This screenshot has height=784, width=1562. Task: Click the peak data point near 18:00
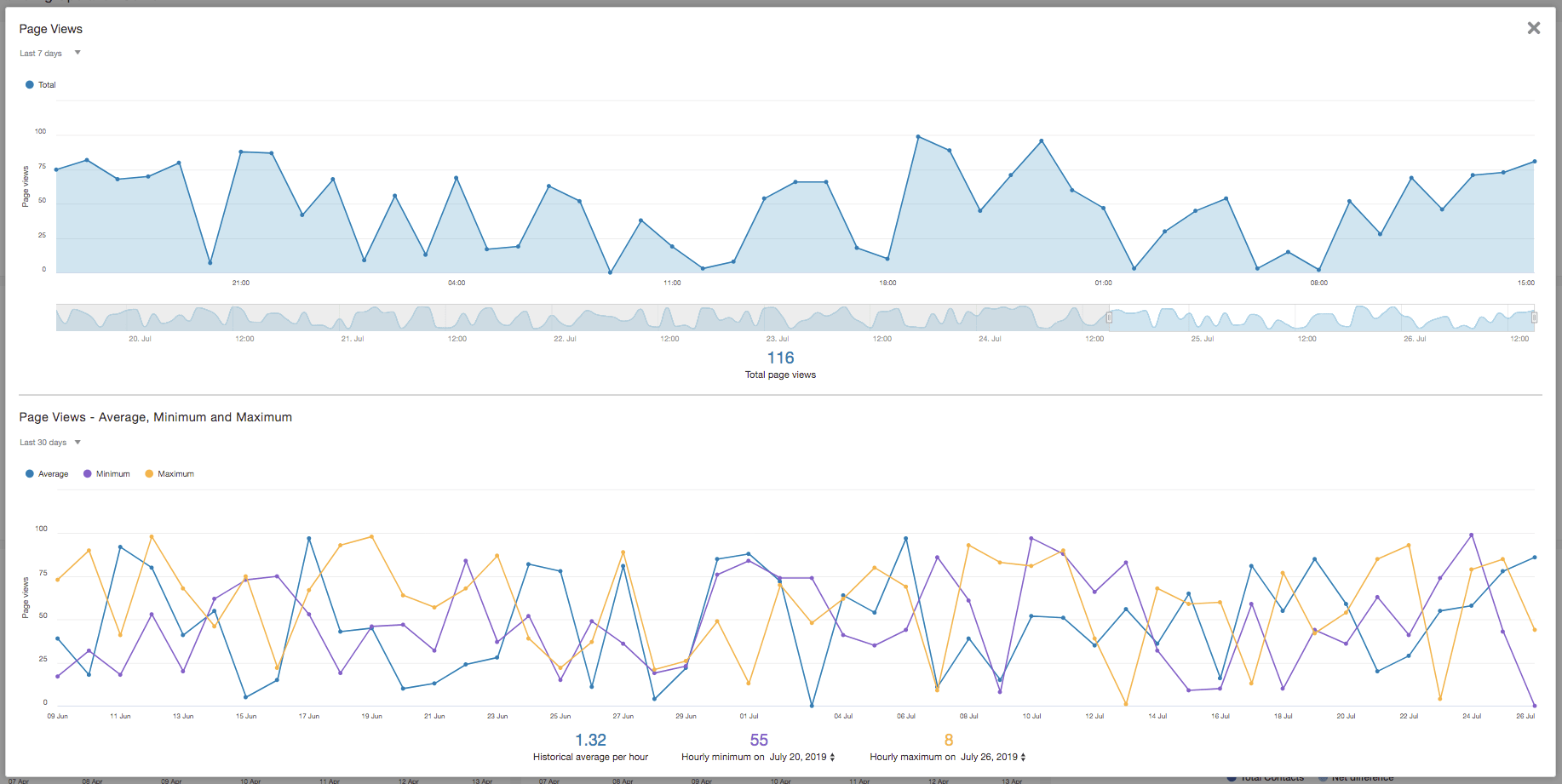click(917, 134)
